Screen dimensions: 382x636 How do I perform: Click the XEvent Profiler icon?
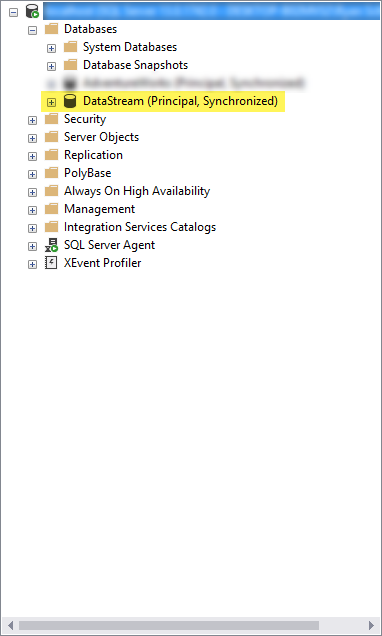[51, 263]
